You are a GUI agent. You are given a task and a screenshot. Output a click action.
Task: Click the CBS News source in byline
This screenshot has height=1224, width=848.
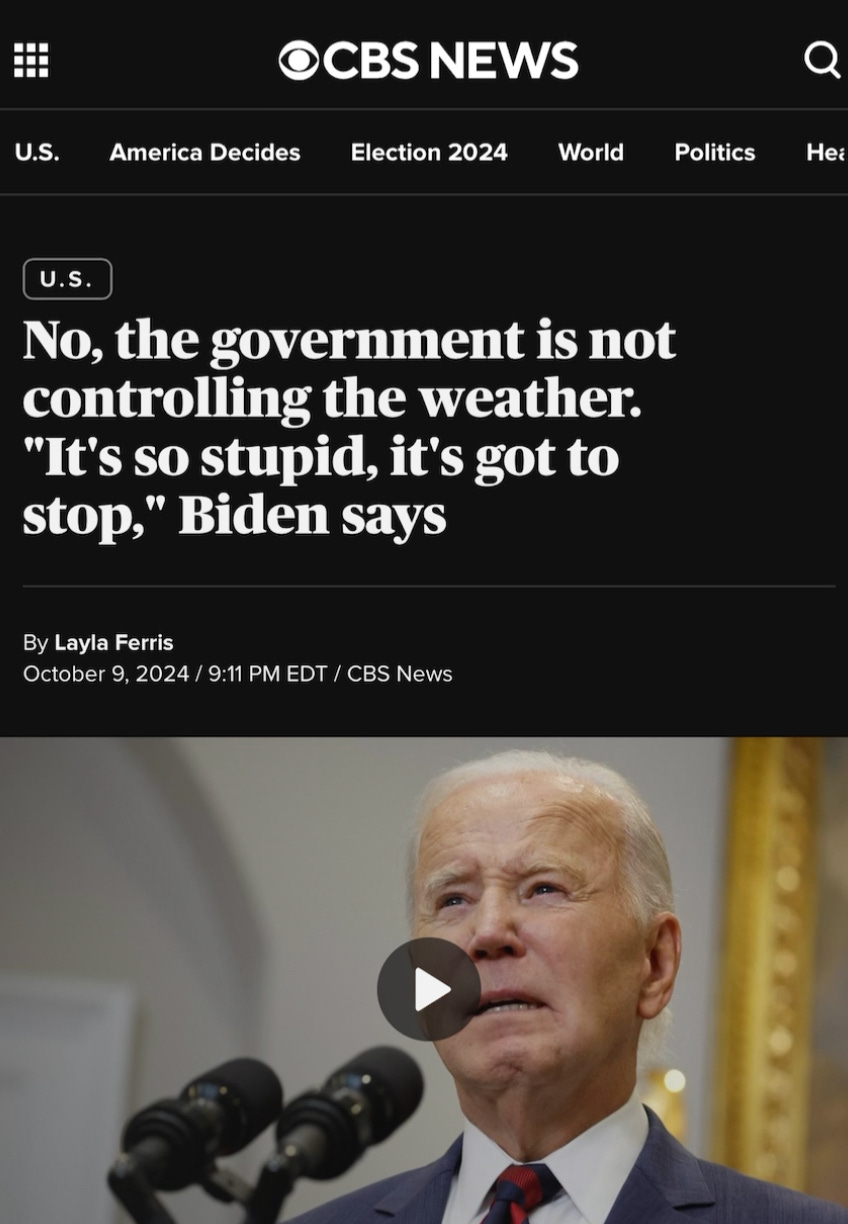pos(400,674)
